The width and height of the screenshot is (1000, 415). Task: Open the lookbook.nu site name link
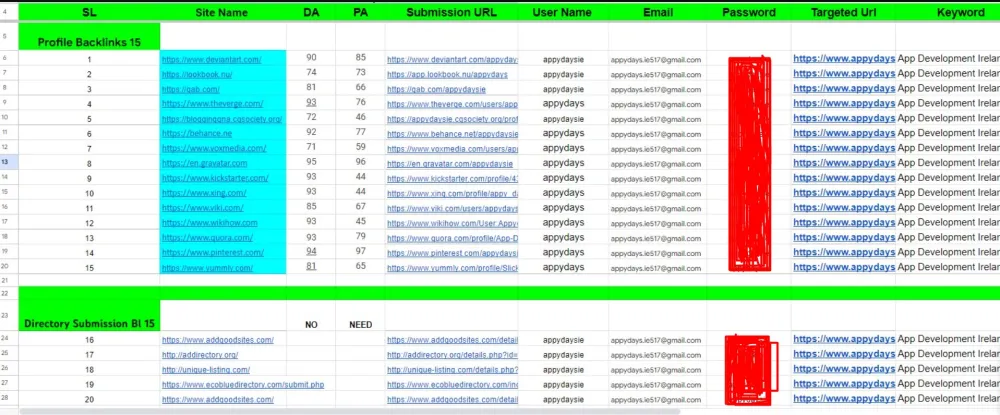[x=196, y=75]
